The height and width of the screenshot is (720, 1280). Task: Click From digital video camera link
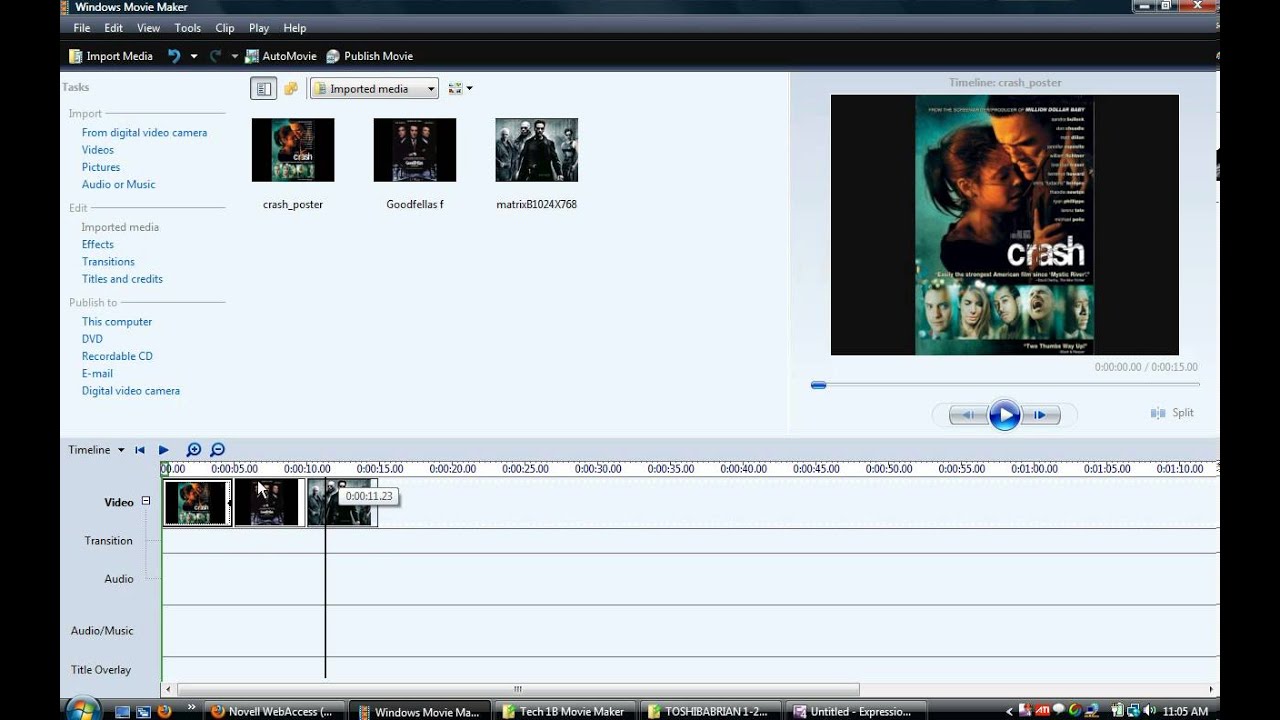144,132
